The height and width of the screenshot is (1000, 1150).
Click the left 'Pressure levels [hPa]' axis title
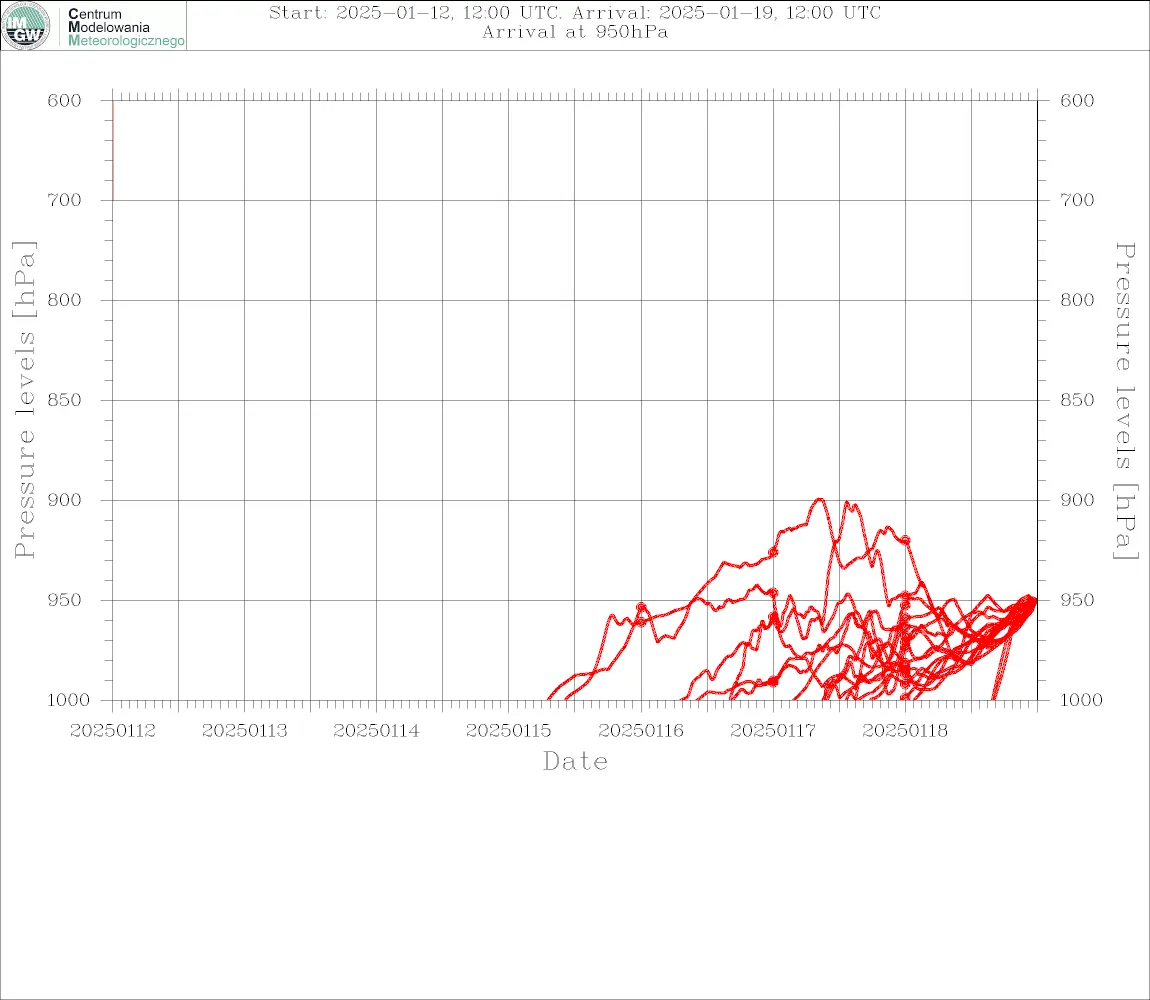tap(24, 400)
